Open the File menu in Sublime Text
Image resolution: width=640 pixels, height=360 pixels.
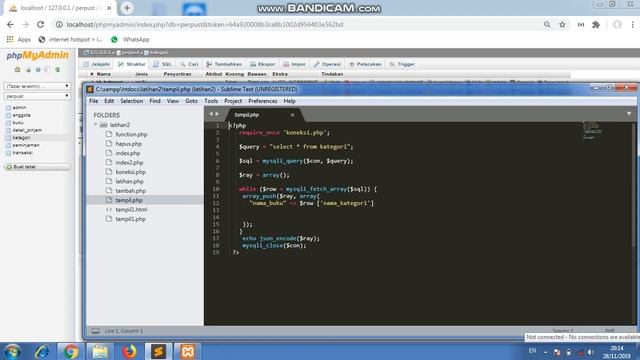click(93, 101)
